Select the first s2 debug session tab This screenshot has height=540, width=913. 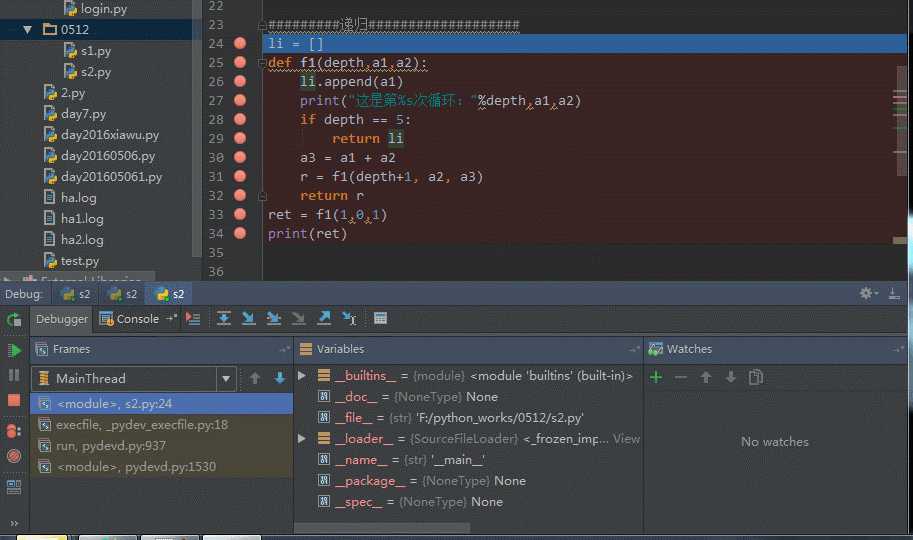pos(76,294)
